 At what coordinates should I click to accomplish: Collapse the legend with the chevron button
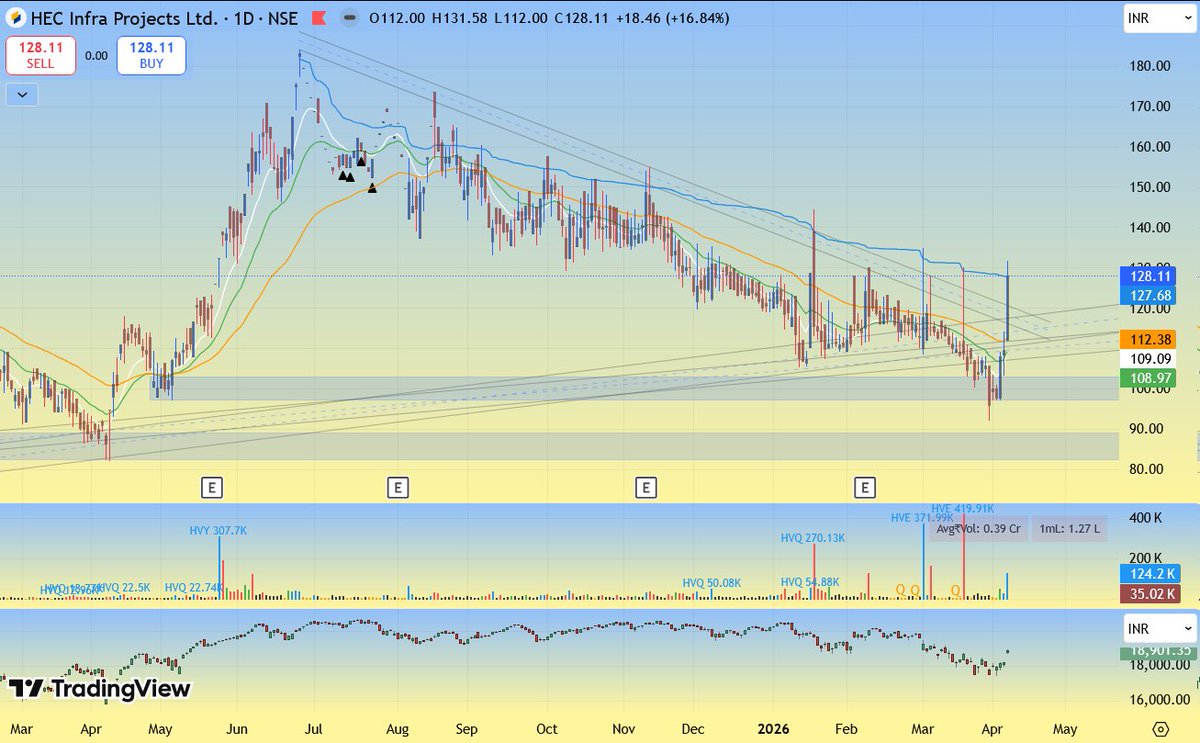[x=22, y=95]
